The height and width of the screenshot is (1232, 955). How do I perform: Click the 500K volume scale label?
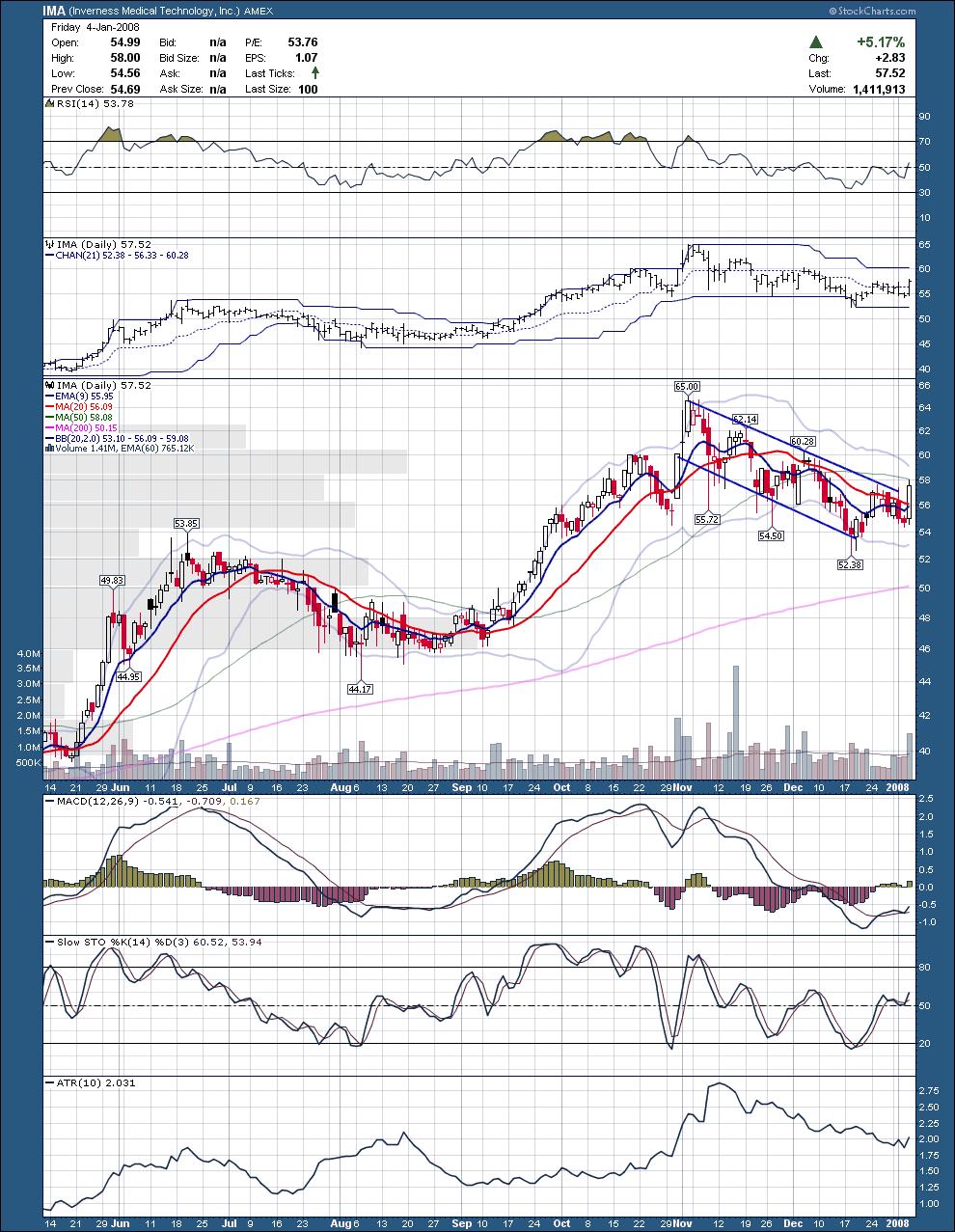(27, 763)
